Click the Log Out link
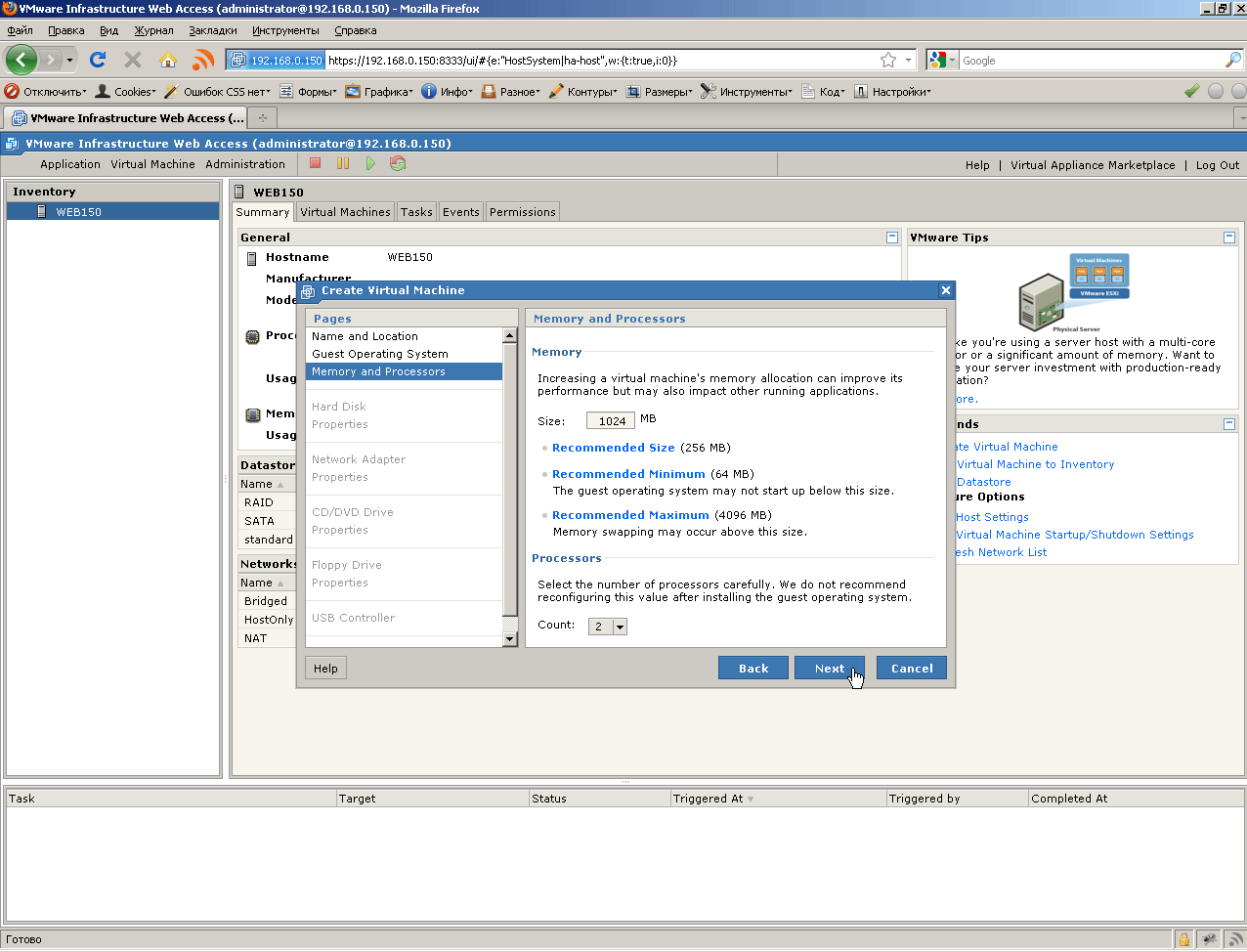This screenshot has height=952, width=1247. 1218,165
